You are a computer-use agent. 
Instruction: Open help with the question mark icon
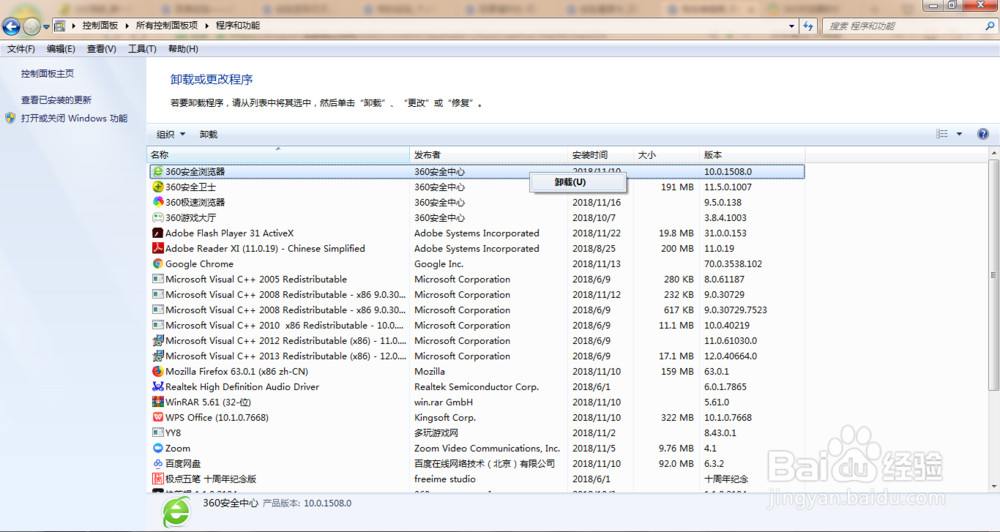983,134
